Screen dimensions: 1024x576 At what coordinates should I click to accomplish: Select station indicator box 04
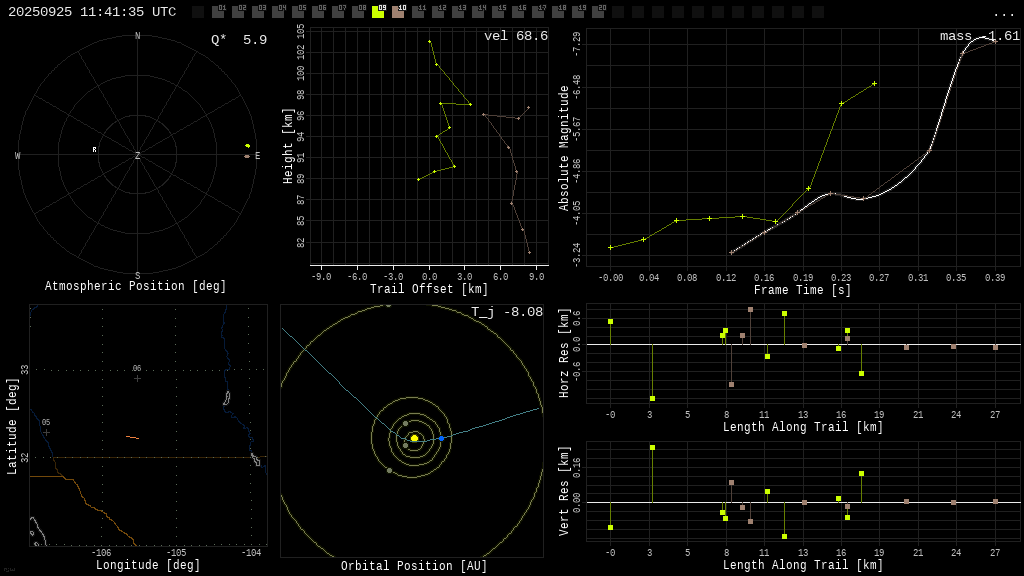click(278, 12)
